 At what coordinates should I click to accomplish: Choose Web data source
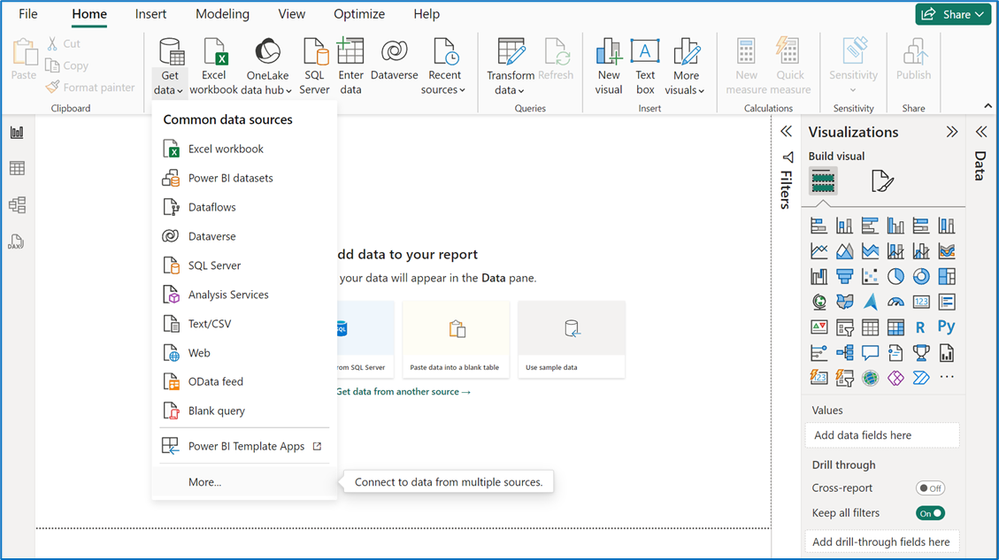[244, 353]
